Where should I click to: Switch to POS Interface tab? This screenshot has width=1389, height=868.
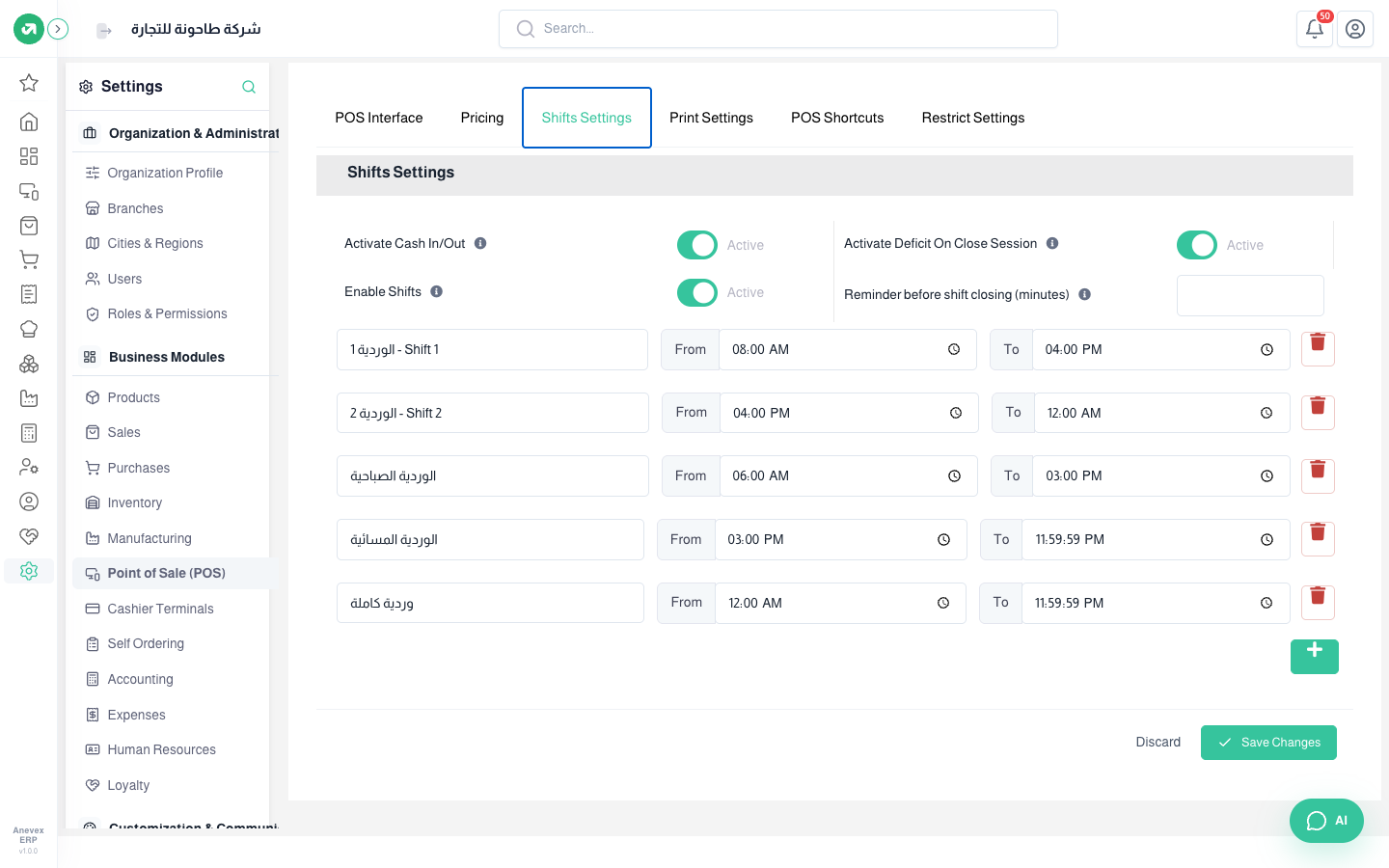coord(379,118)
